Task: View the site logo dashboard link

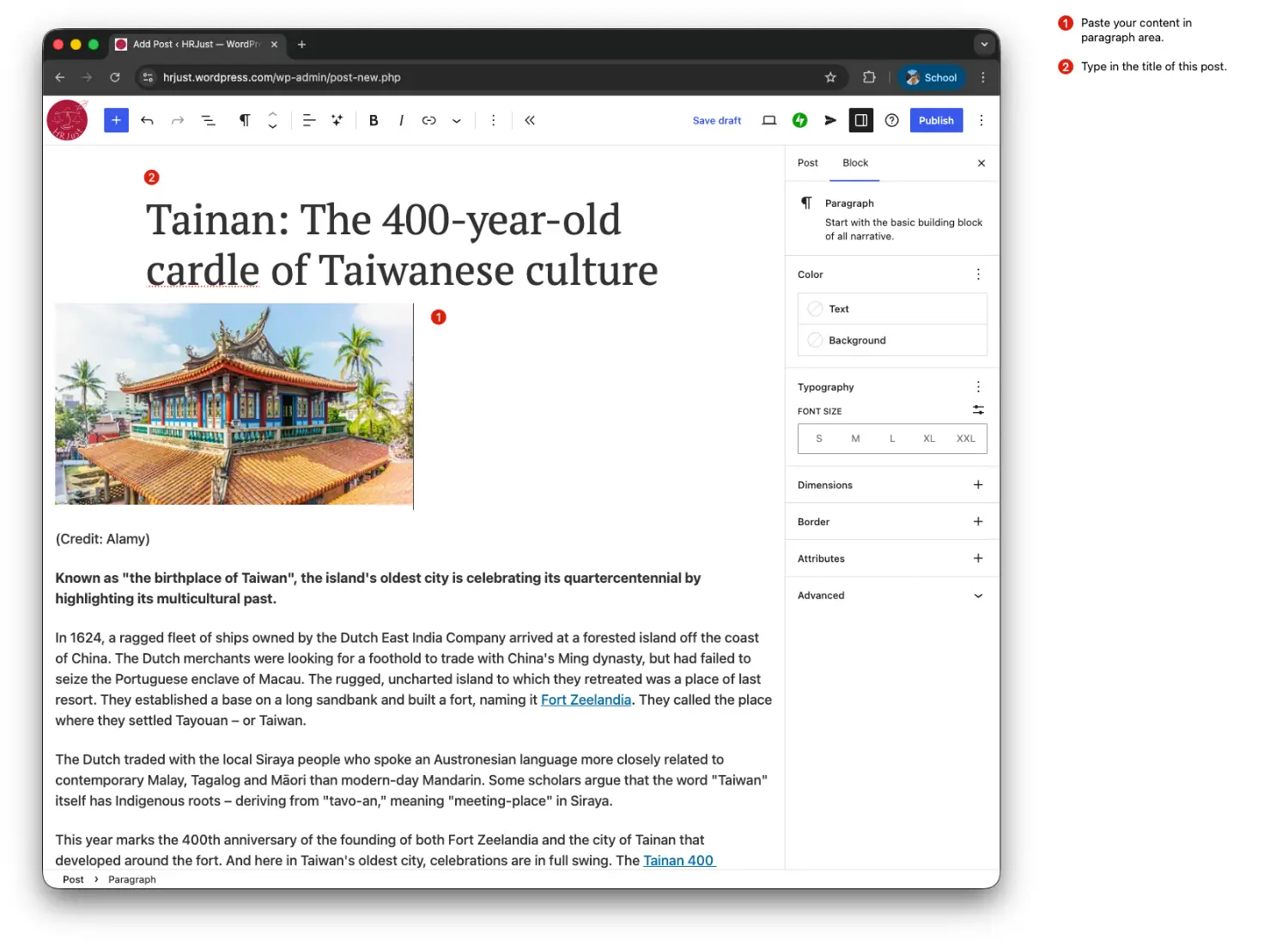Action: [x=67, y=120]
